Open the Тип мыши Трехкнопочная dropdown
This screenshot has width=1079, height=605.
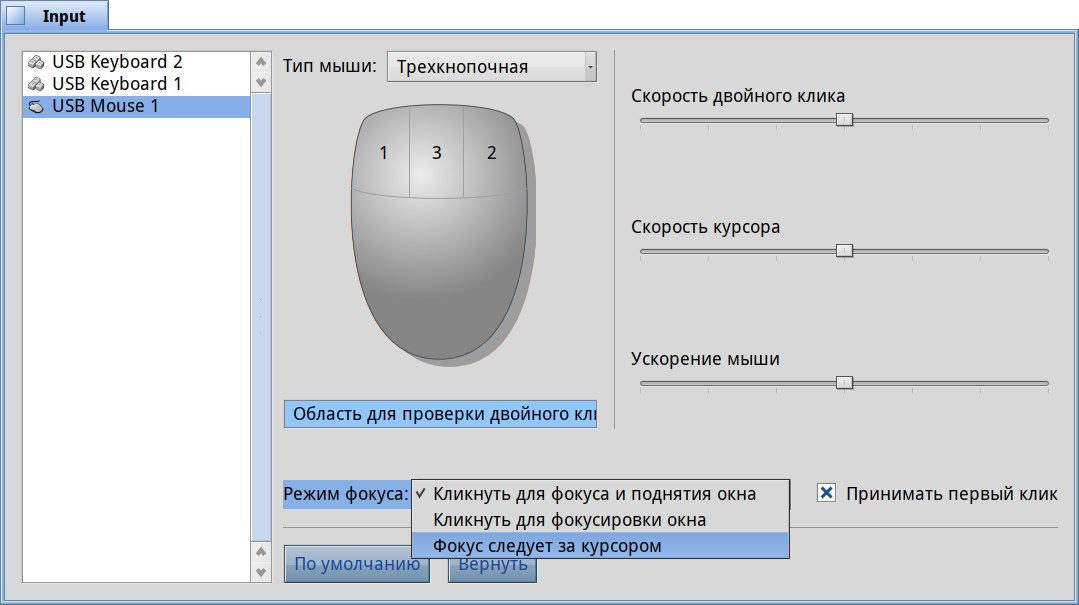click(x=491, y=67)
